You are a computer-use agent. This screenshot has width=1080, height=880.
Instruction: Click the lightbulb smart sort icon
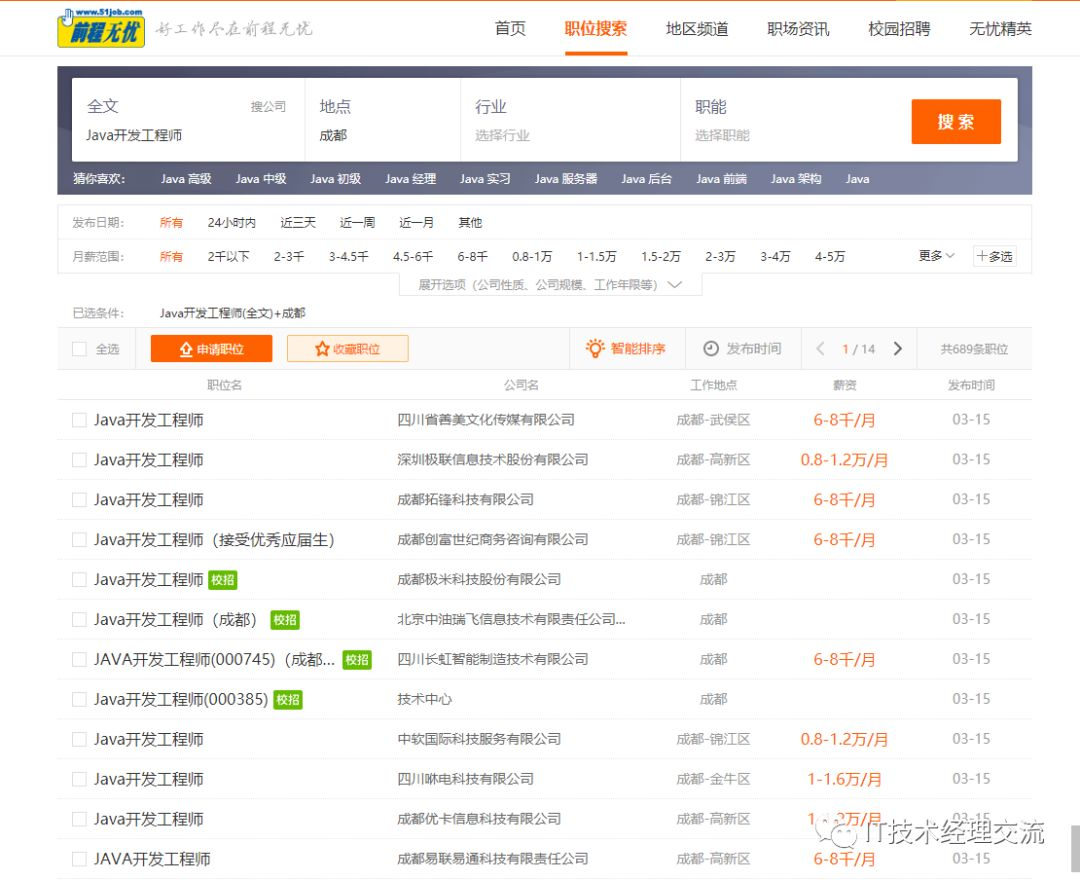click(595, 348)
